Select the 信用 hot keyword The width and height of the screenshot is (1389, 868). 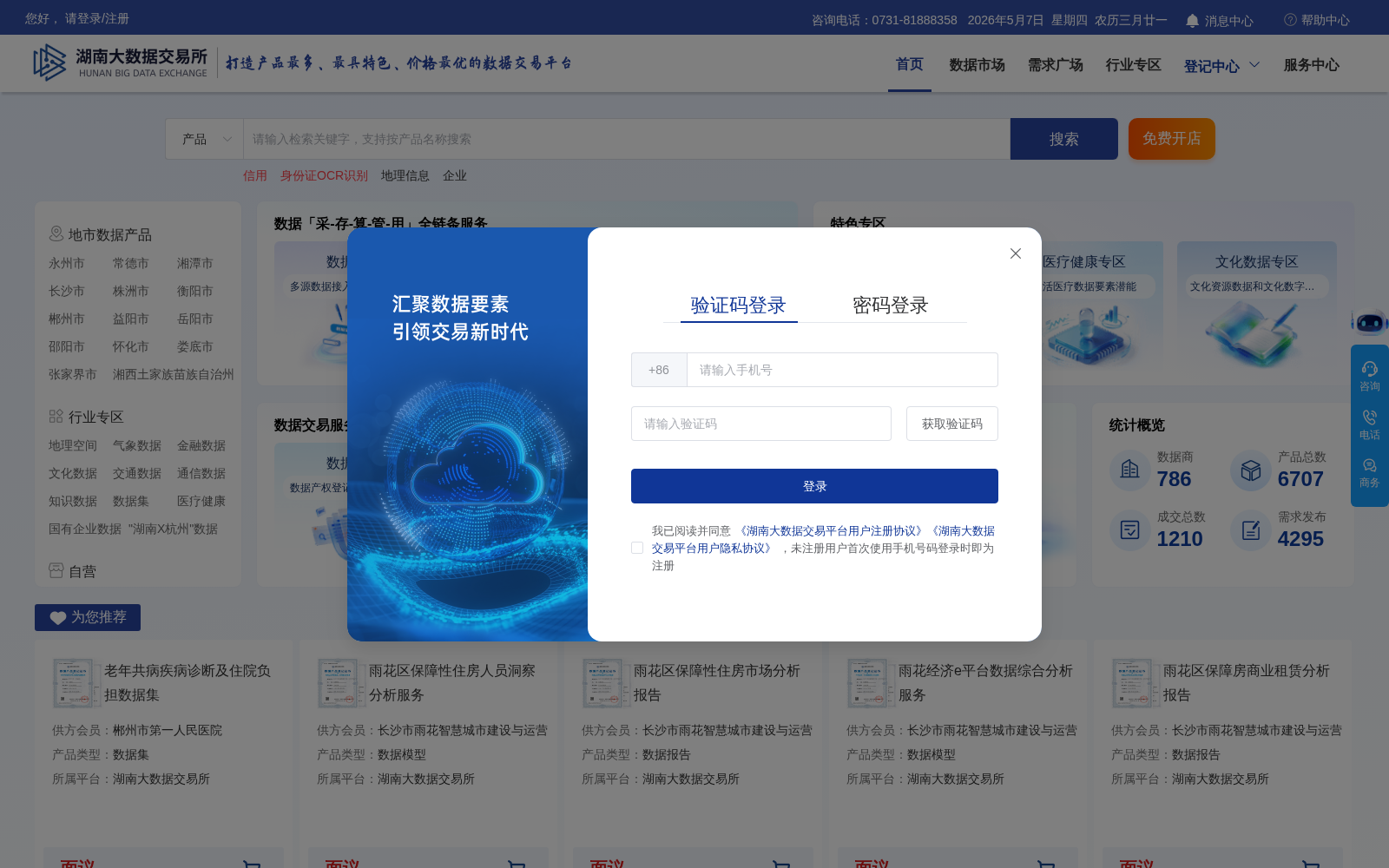coord(255,175)
